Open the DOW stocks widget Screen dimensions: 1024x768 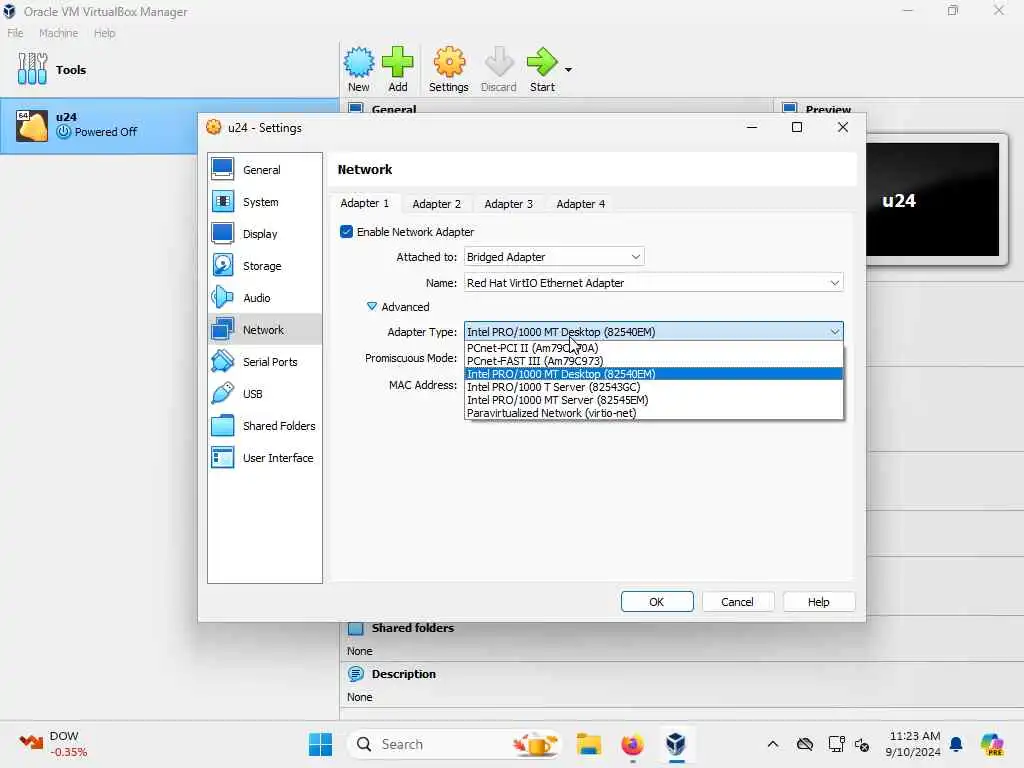(54, 744)
